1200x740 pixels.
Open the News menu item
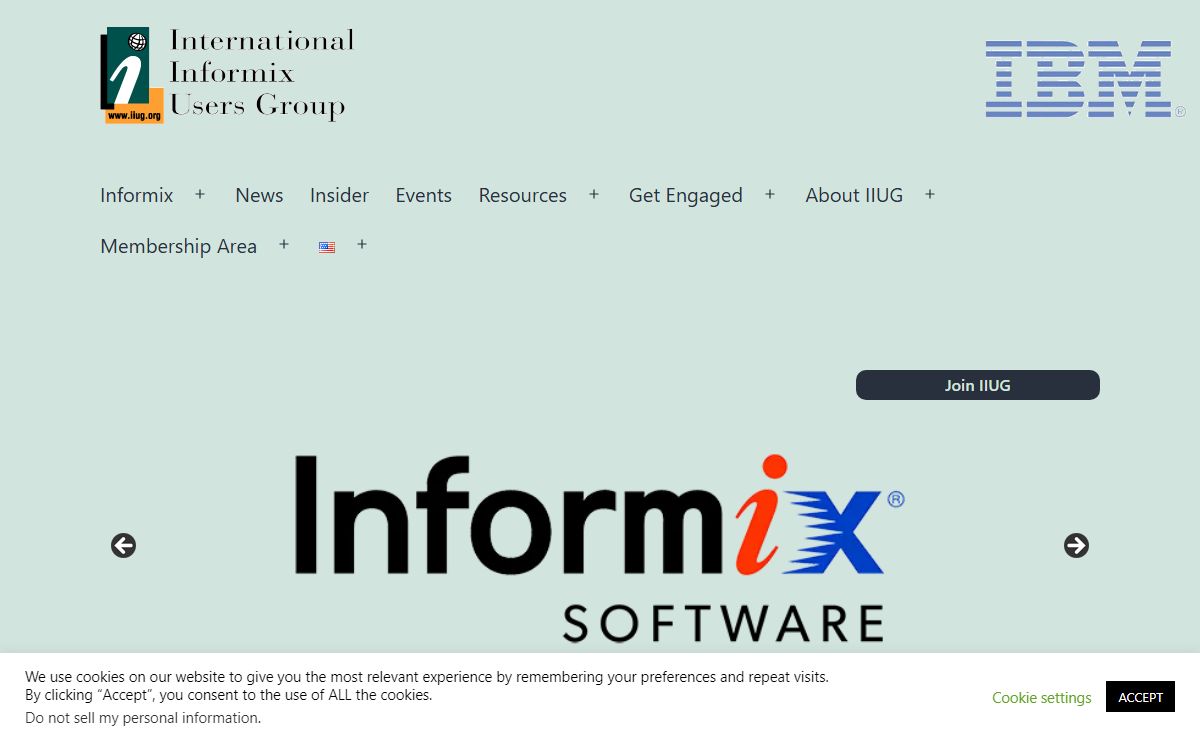(x=259, y=195)
